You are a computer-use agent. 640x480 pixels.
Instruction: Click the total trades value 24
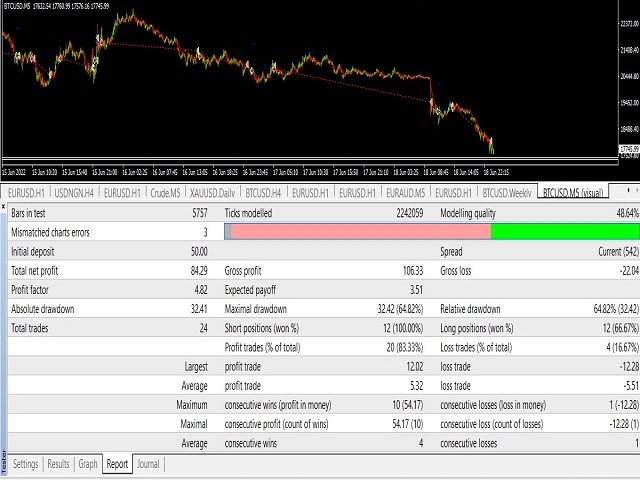pyautogui.click(x=204, y=328)
